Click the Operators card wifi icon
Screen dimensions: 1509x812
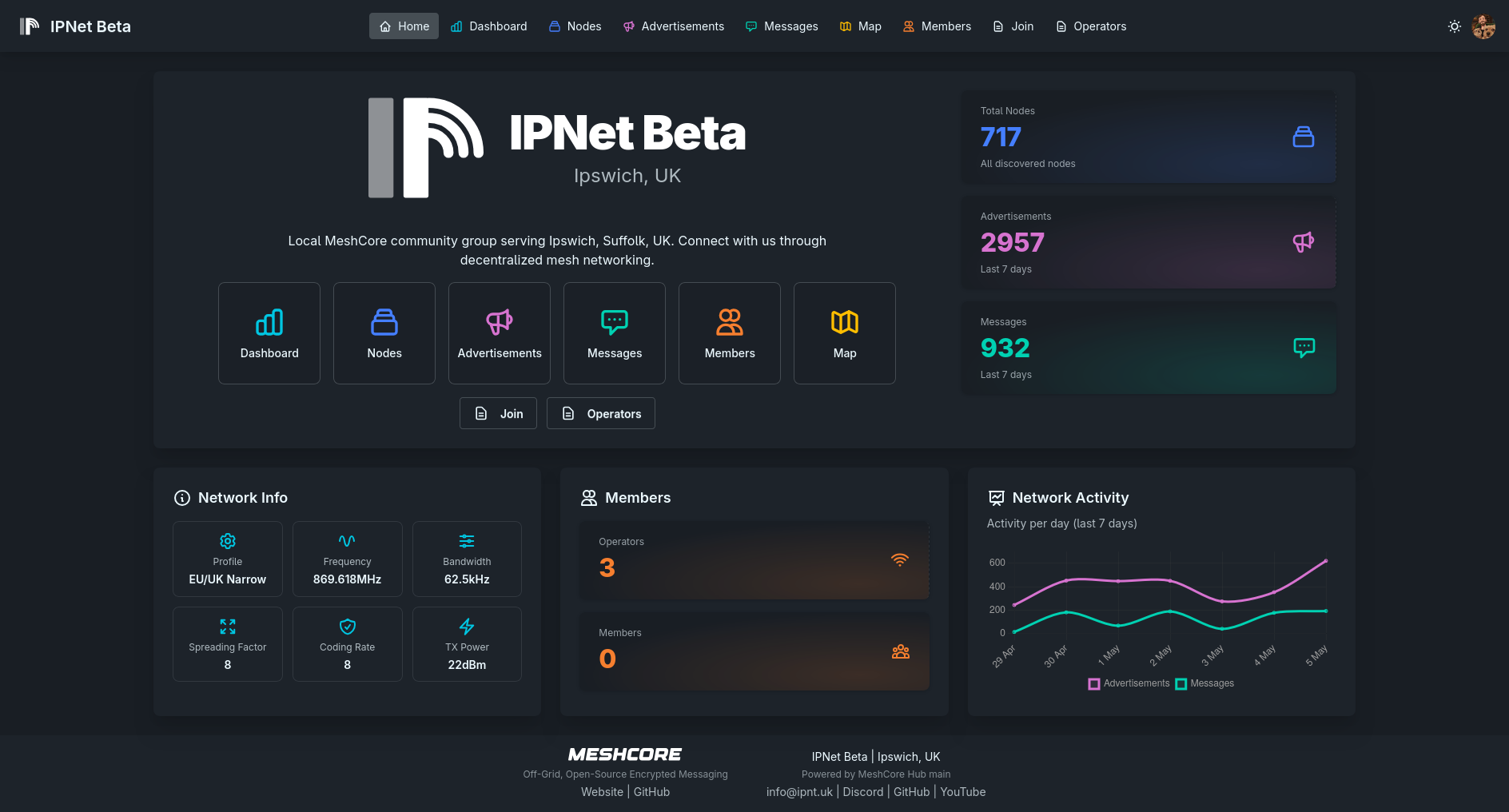(x=900, y=559)
